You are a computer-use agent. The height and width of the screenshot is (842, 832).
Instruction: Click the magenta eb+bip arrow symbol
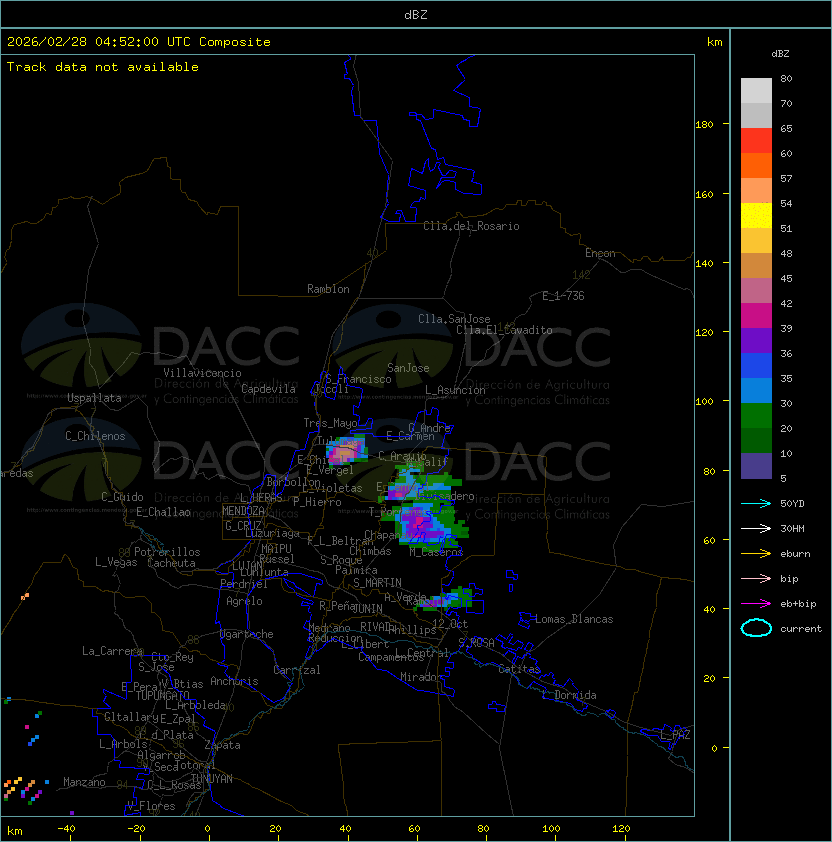pyautogui.click(x=756, y=604)
